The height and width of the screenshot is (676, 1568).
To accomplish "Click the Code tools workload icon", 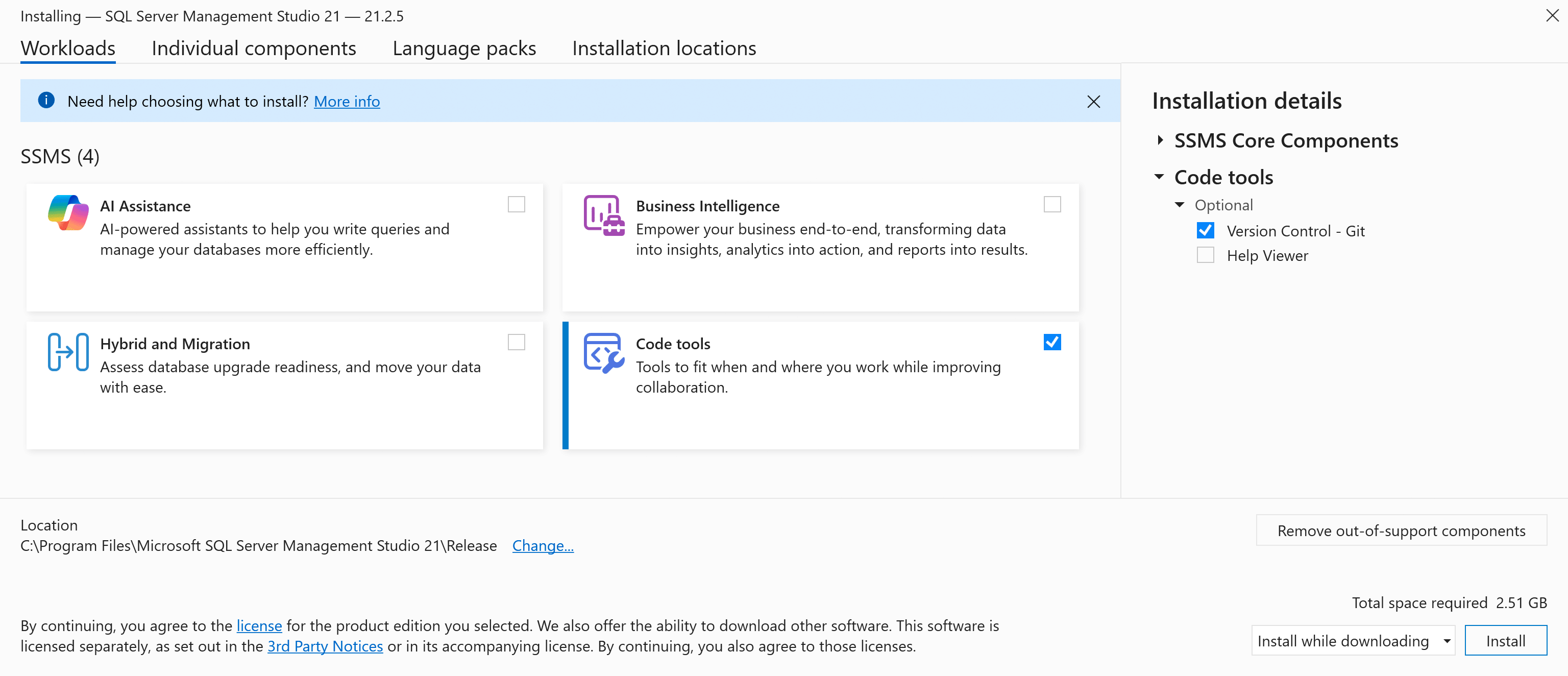I will pos(604,353).
